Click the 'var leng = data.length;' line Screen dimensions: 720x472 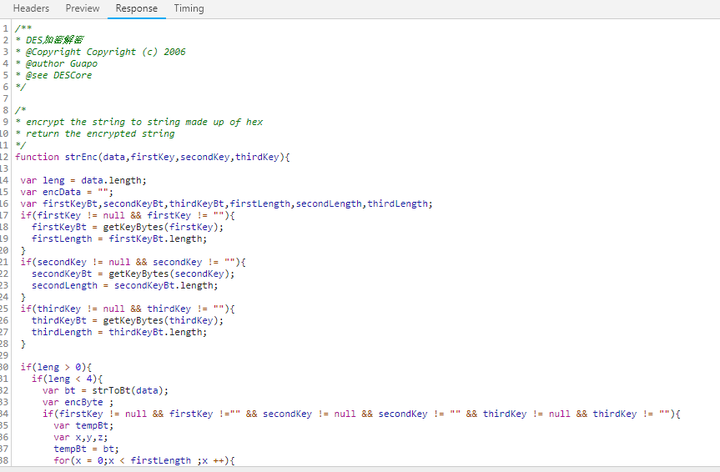83,180
